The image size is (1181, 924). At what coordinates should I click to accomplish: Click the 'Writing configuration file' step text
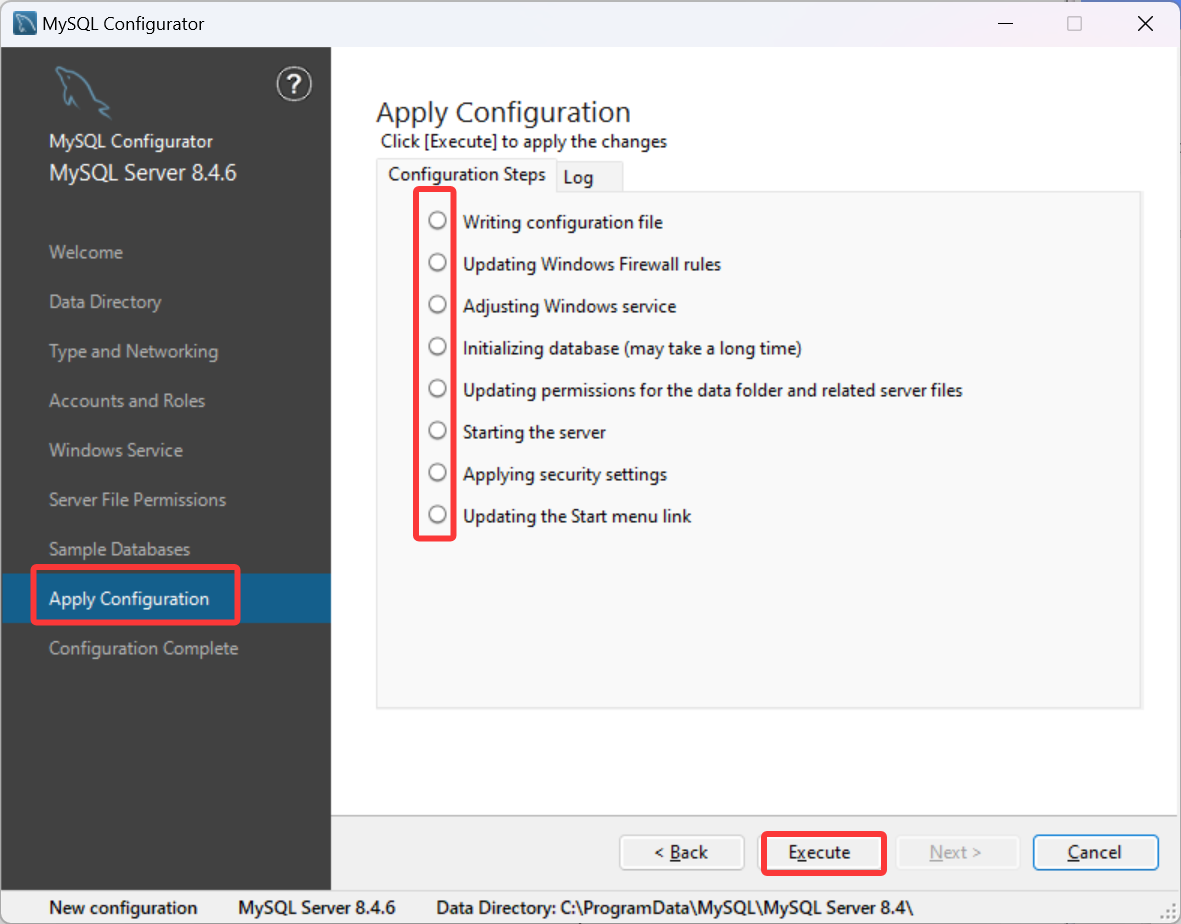[x=563, y=223]
